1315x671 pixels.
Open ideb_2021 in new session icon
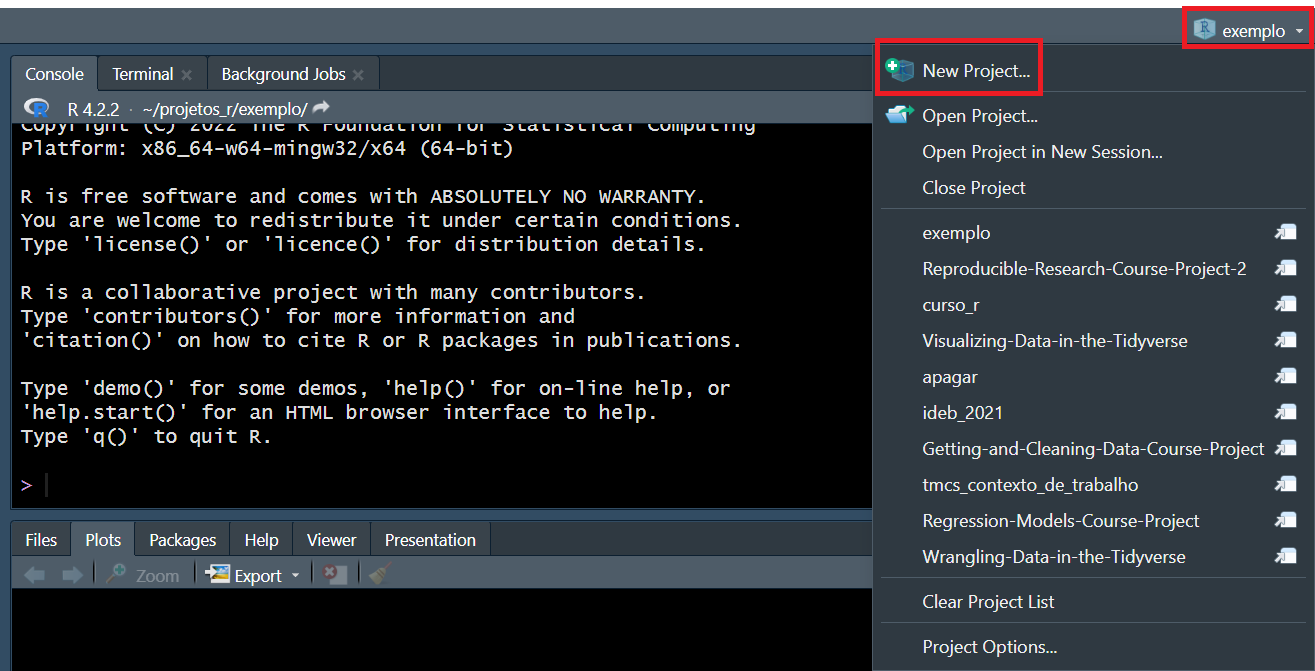click(1285, 413)
